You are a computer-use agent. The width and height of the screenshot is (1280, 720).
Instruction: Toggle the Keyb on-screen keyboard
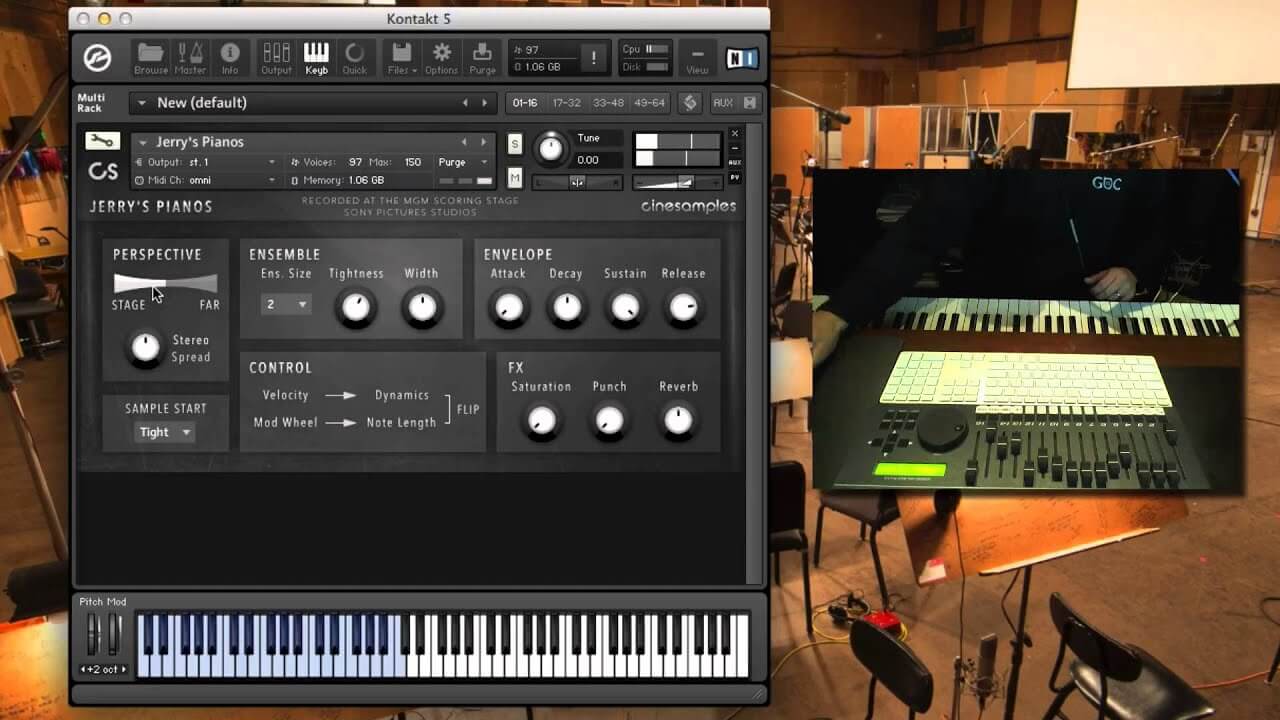(x=316, y=58)
